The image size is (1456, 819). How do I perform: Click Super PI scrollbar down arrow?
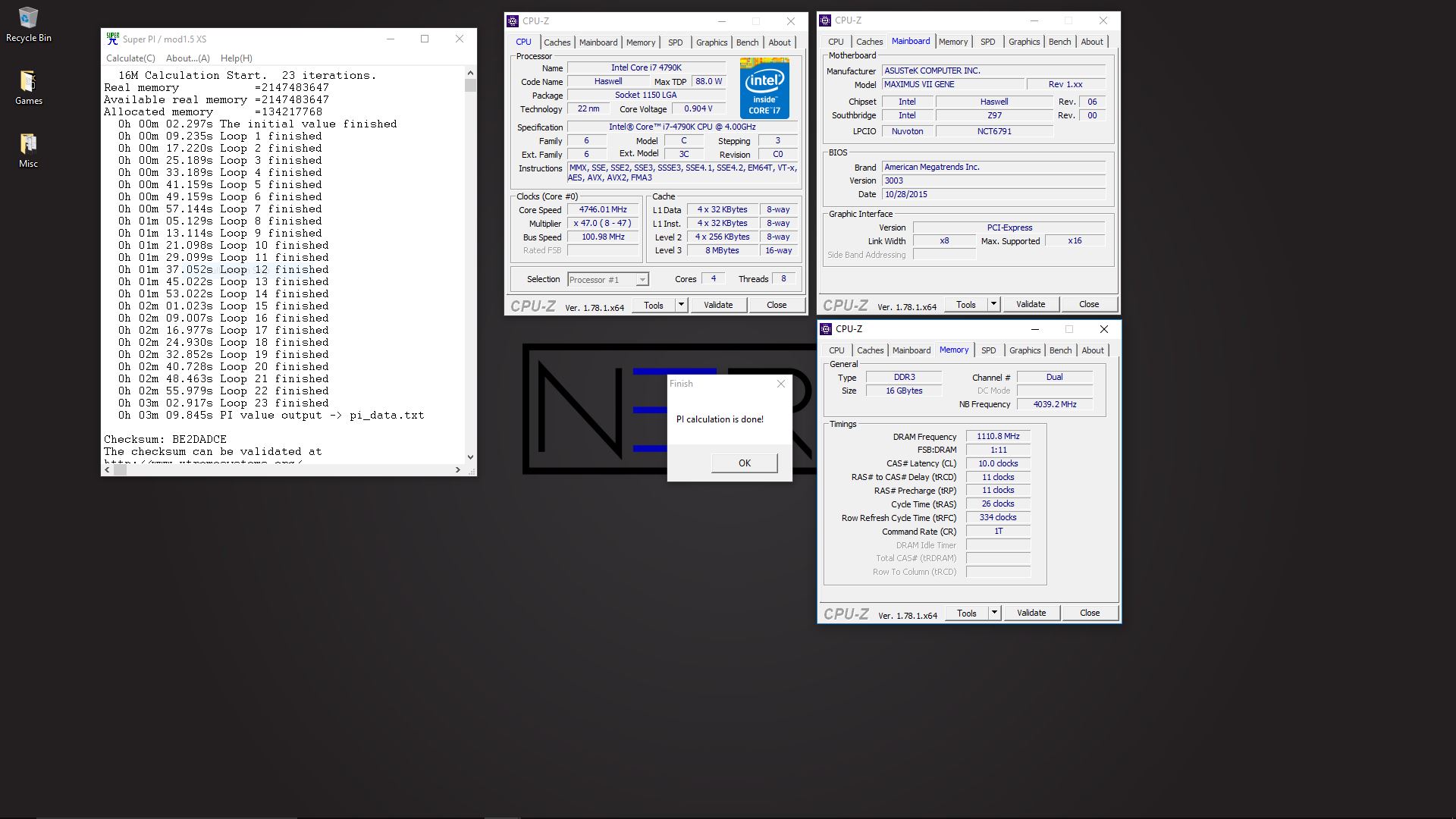coord(470,457)
